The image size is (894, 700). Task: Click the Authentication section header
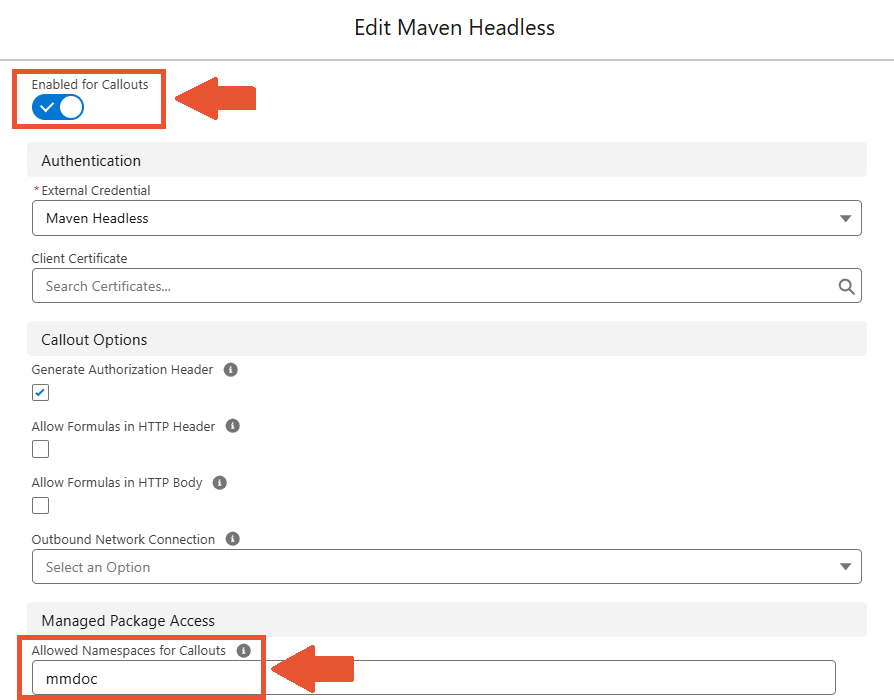coord(446,160)
